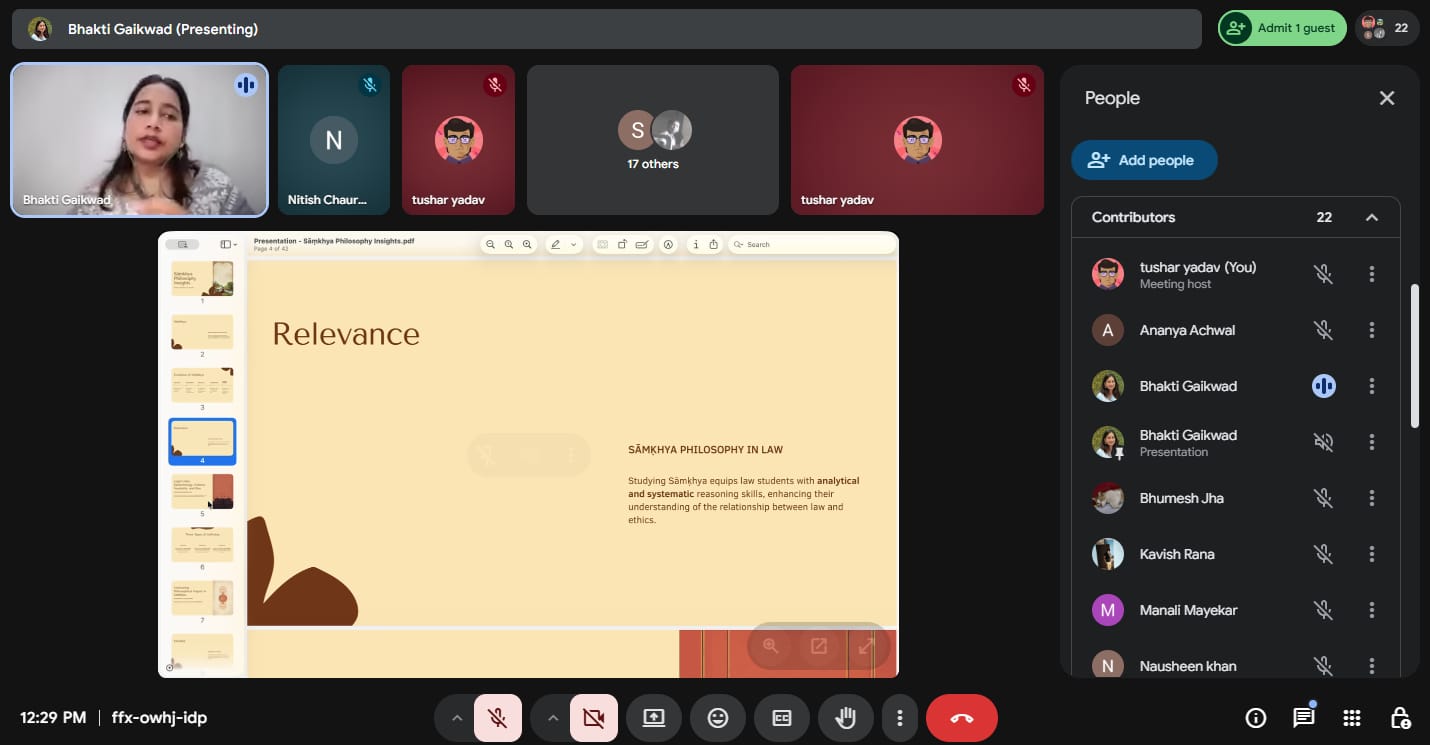Click the raise hand icon
Image resolution: width=1430 pixels, height=745 pixels.
(x=846, y=718)
